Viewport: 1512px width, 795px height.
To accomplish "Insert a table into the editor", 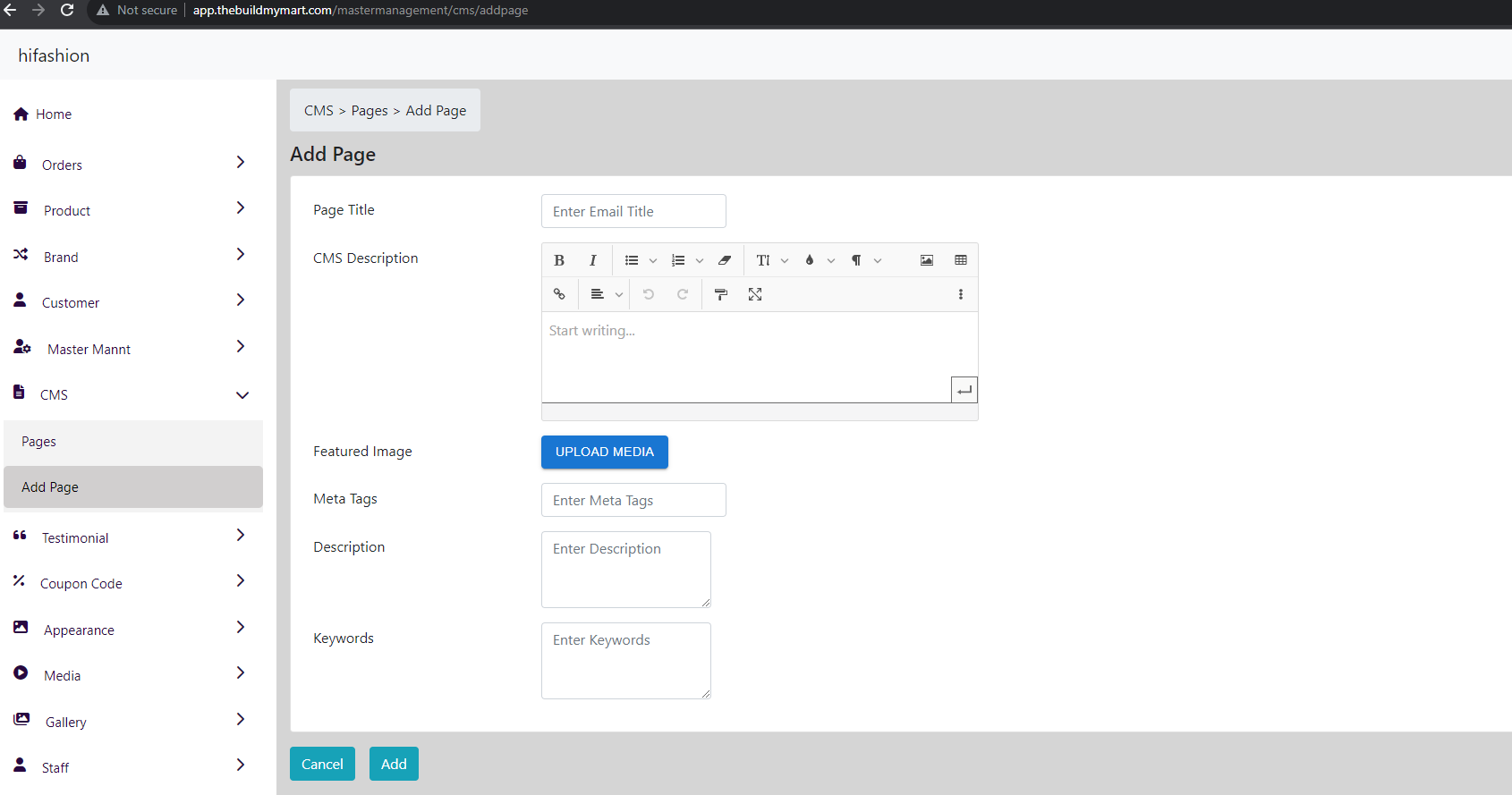I will click(x=961, y=260).
